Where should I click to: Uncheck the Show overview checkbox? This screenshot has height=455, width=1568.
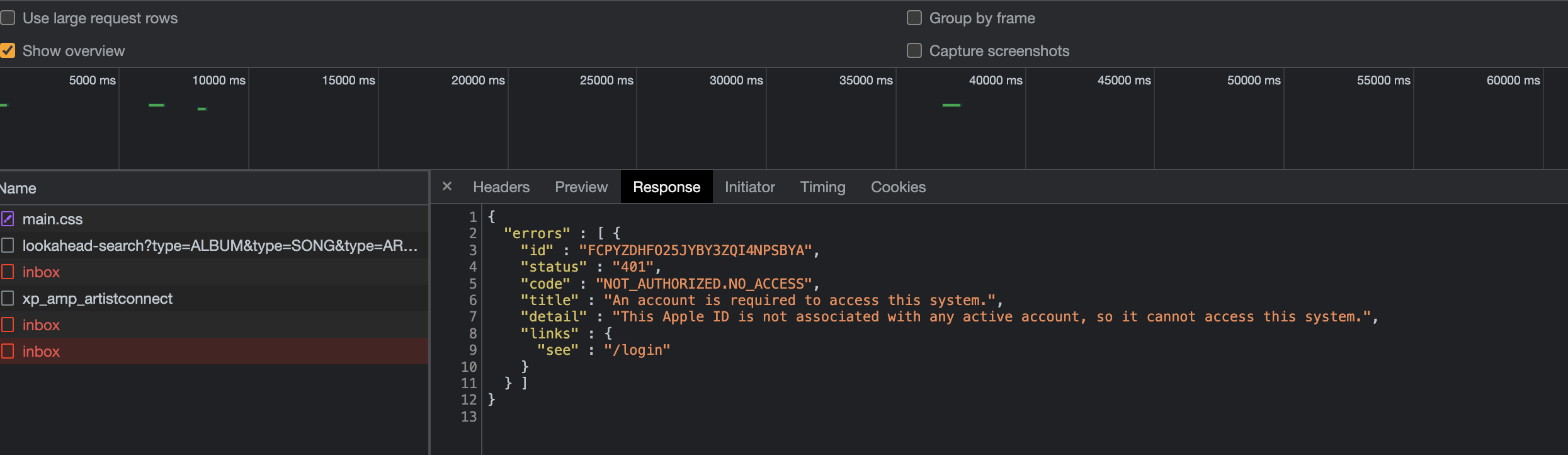(8, 51)
